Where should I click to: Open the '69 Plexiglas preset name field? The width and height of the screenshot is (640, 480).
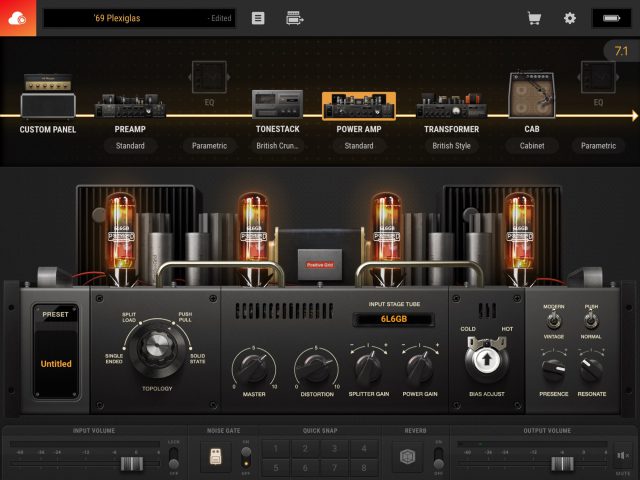(139, 18)
